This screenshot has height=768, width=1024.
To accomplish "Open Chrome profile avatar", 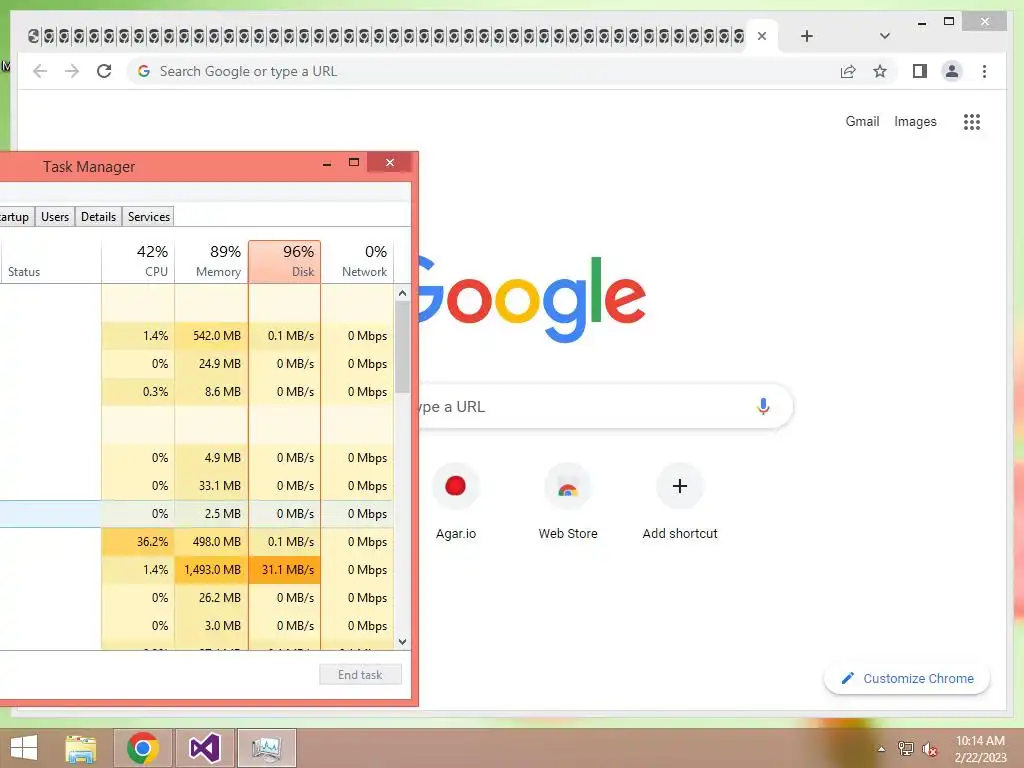I will point(952,71).
